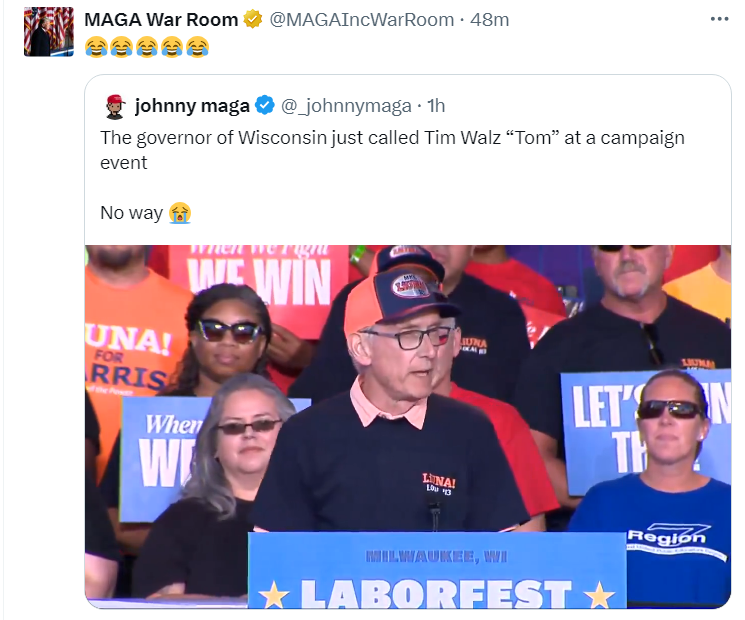
Task: Click the loudly crying emoji after "No way"
Action: [x=180, y=212]
